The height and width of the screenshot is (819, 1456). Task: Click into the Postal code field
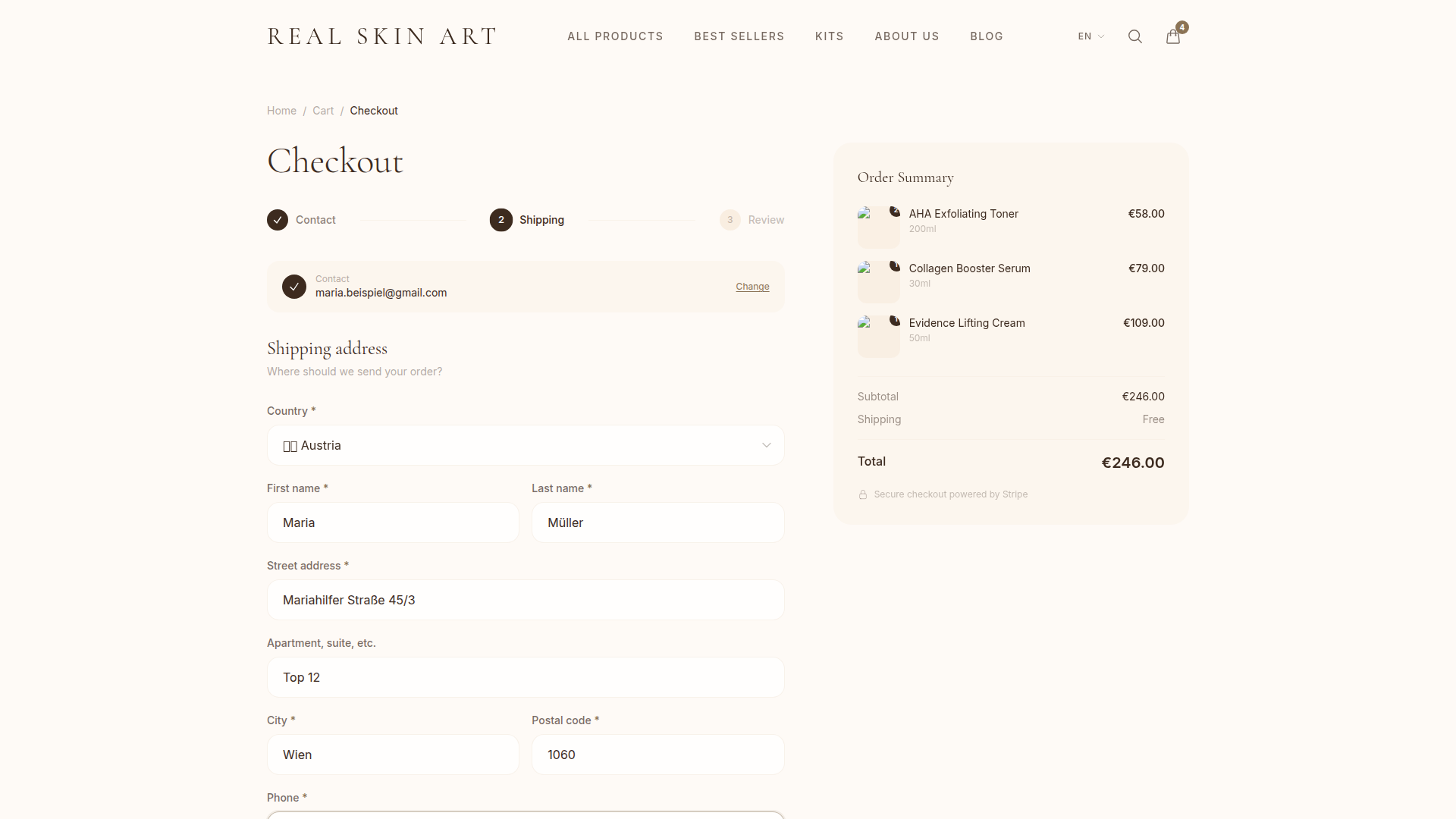pos(657,755)
